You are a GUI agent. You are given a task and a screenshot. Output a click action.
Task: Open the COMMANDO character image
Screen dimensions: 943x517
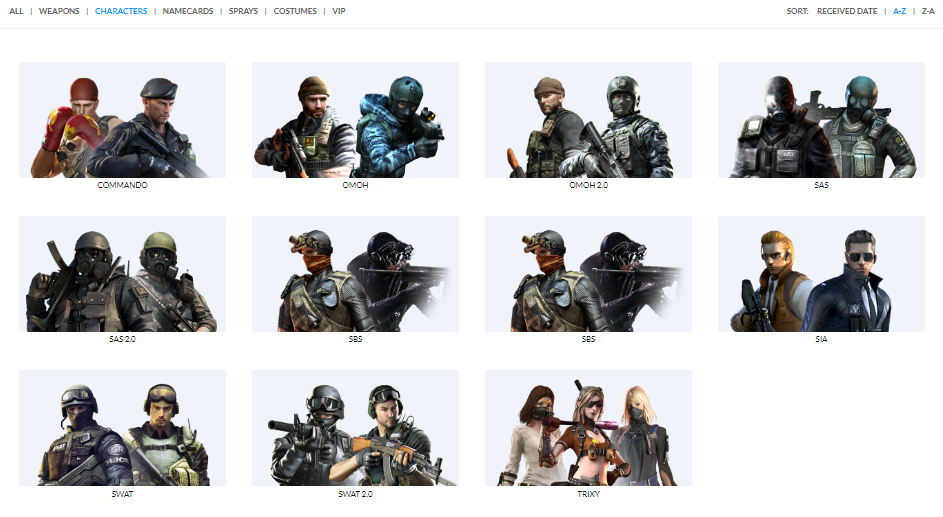coord(123,120)
